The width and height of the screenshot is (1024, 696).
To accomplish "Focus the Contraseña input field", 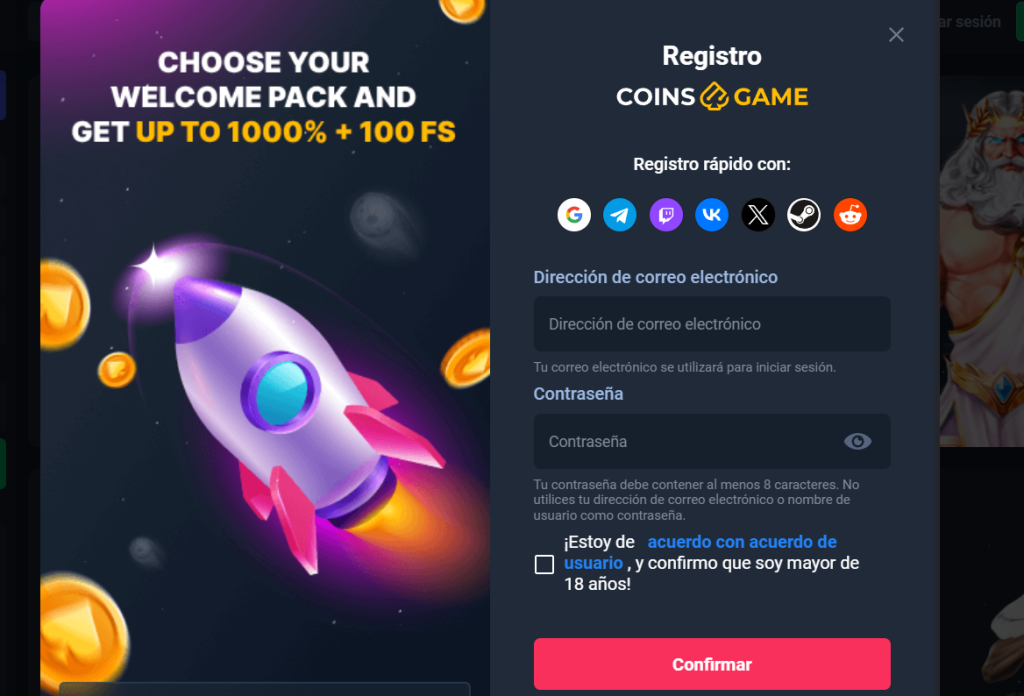I will (712, 441).
